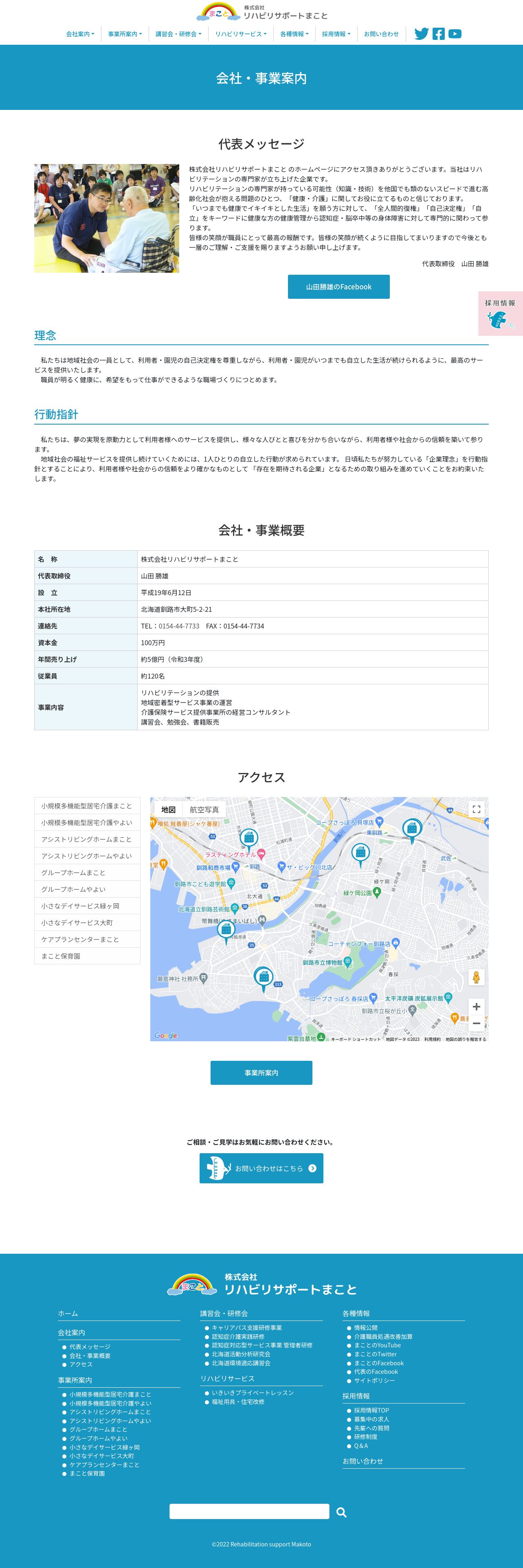
Task: Click the footer search magnifier icon
Action: point(342,1512)
